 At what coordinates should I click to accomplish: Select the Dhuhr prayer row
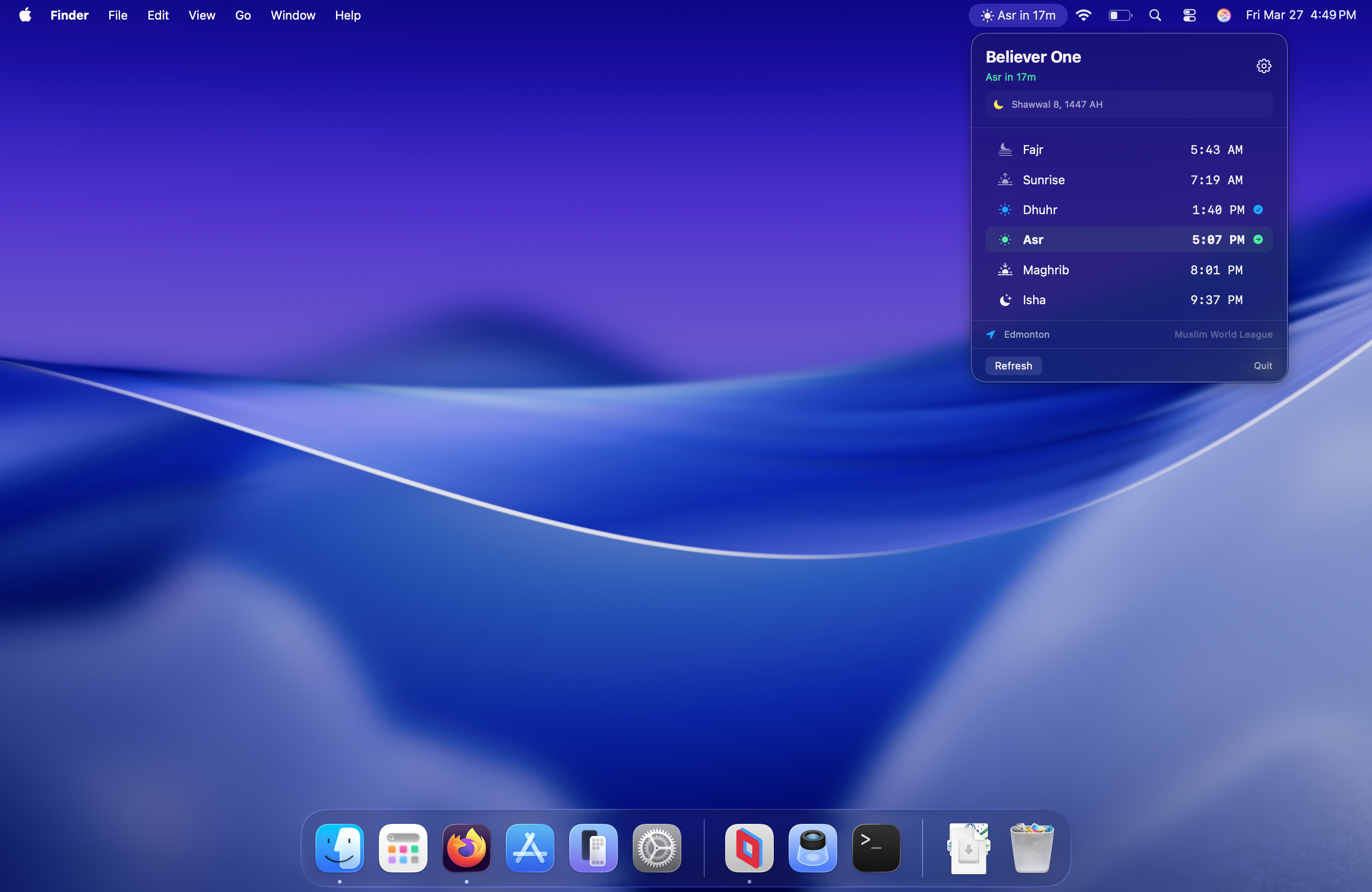click(1128, 210)
